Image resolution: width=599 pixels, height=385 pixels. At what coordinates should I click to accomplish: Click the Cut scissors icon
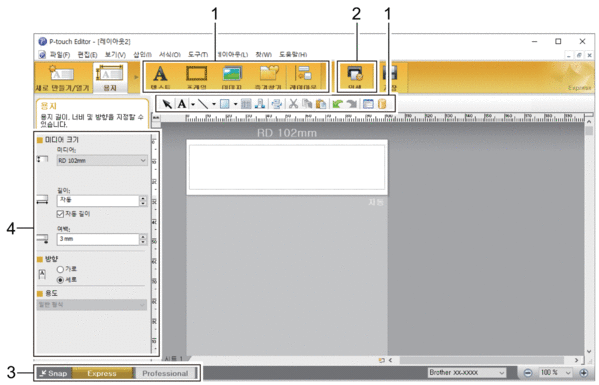tap(293, 104)
